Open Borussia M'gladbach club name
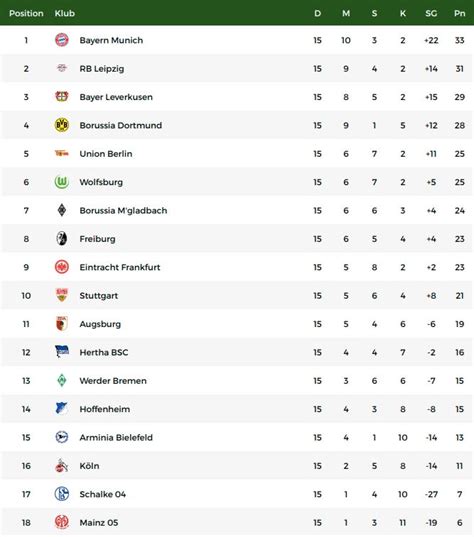 coord(123,210)
